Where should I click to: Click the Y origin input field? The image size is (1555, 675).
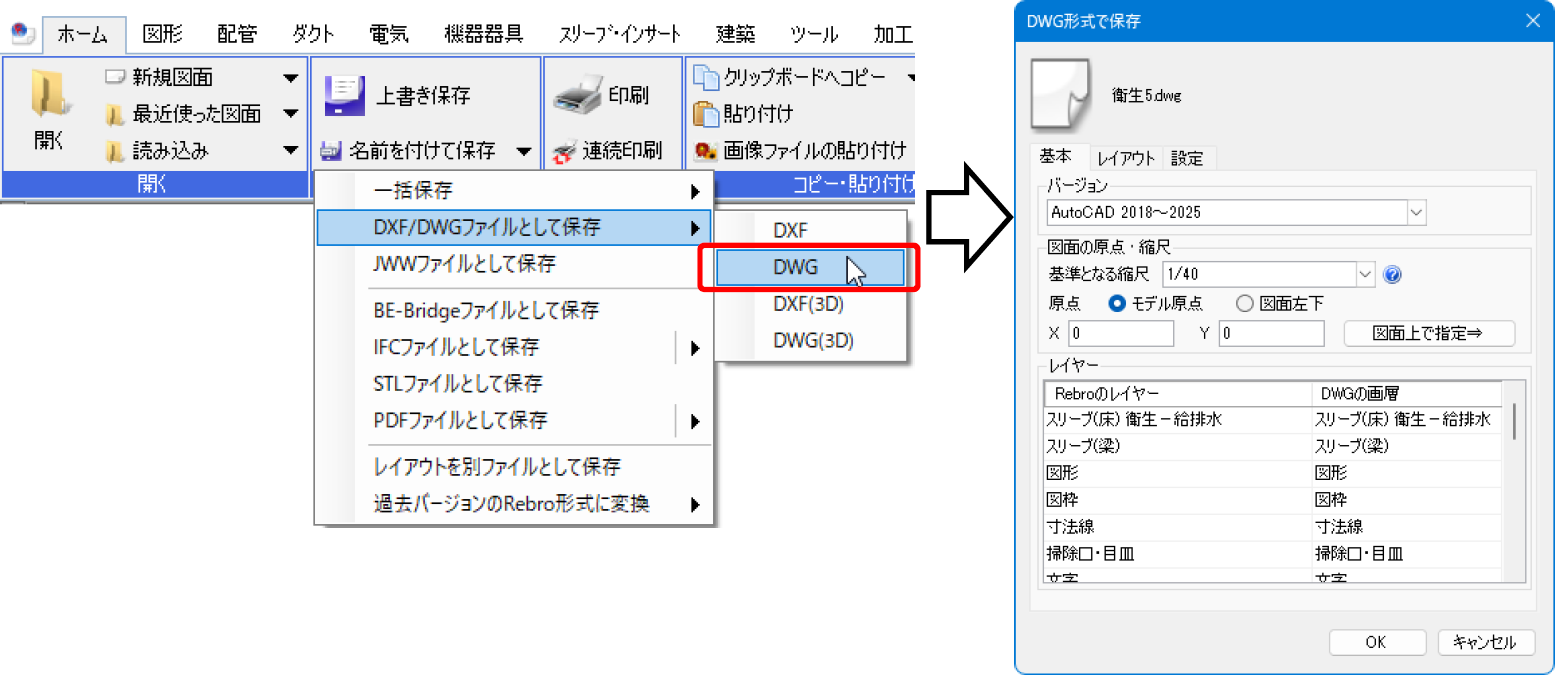point(1272,334)
